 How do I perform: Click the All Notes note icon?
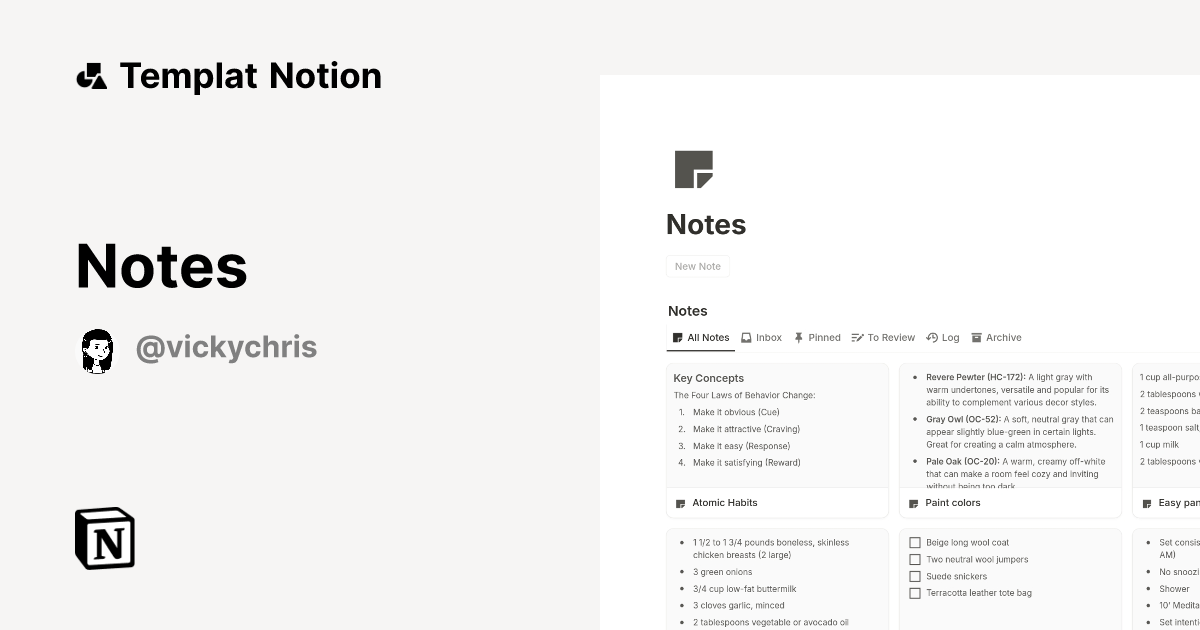click(677, 337)
